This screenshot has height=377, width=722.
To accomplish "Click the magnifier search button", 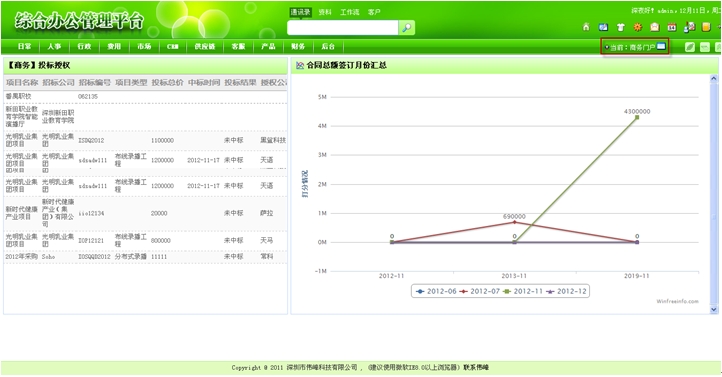I will pyautogui.click(x=407, y=28).
